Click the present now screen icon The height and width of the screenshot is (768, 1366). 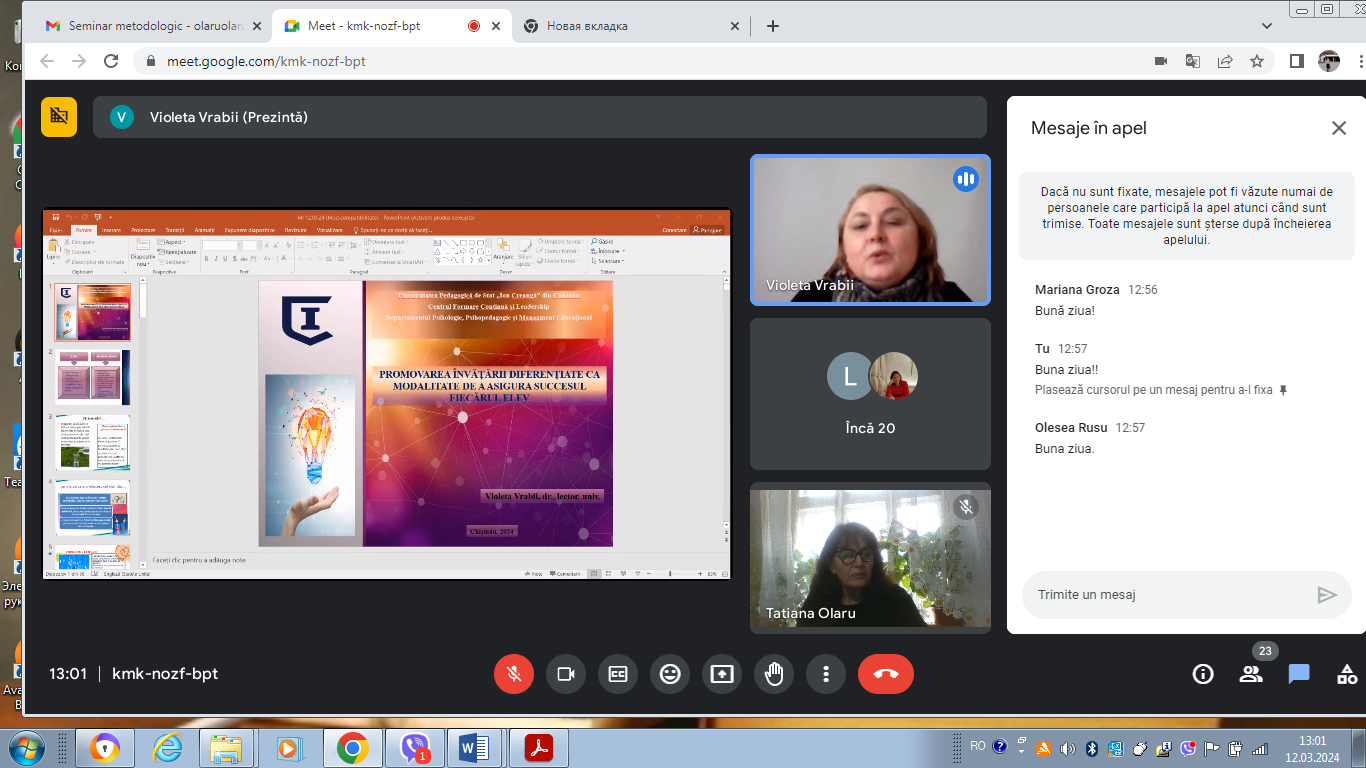click(x=722, y=674)
